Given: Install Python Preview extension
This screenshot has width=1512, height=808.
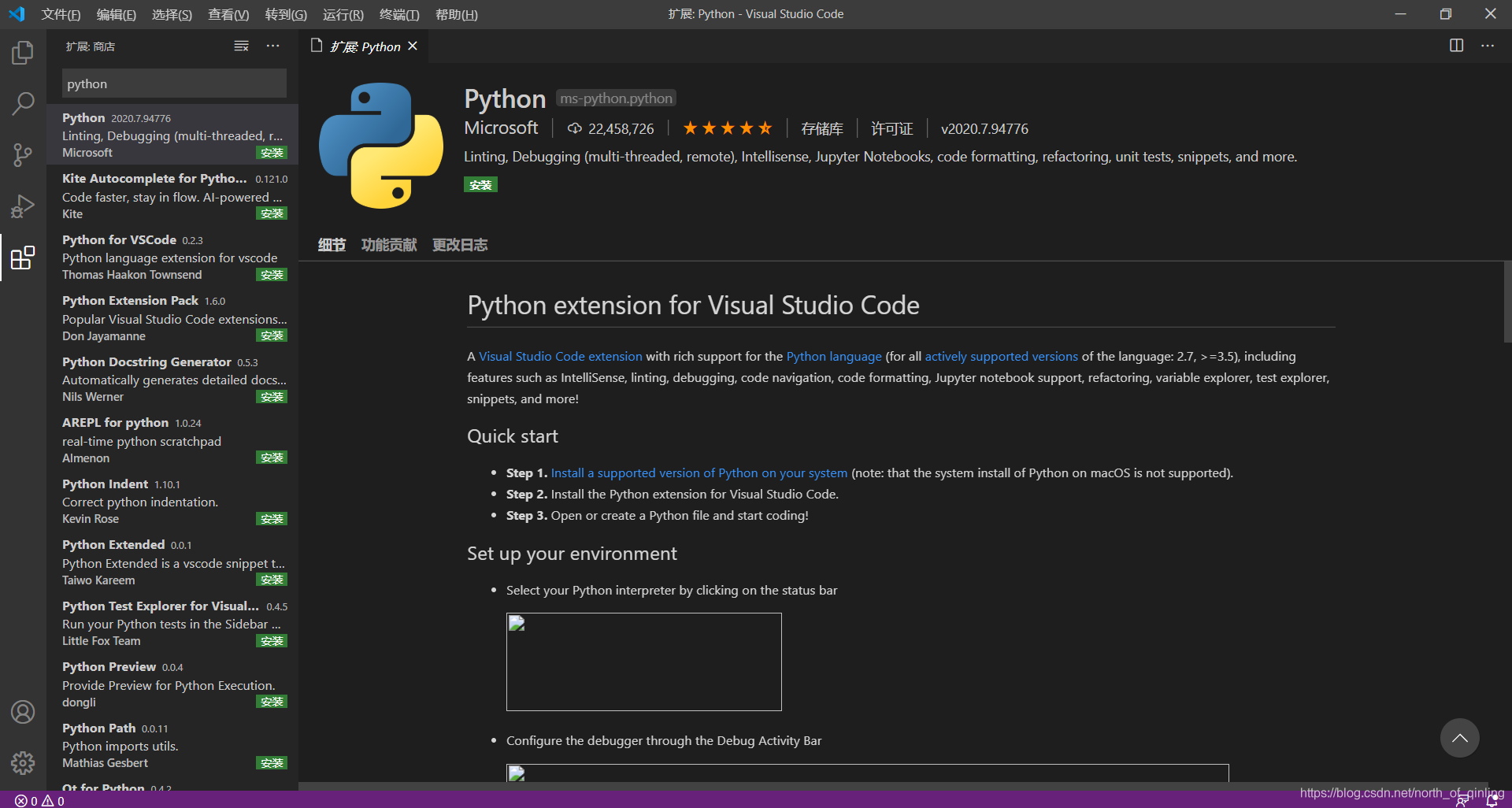Looking at the screenshot, I should (272, 702).
